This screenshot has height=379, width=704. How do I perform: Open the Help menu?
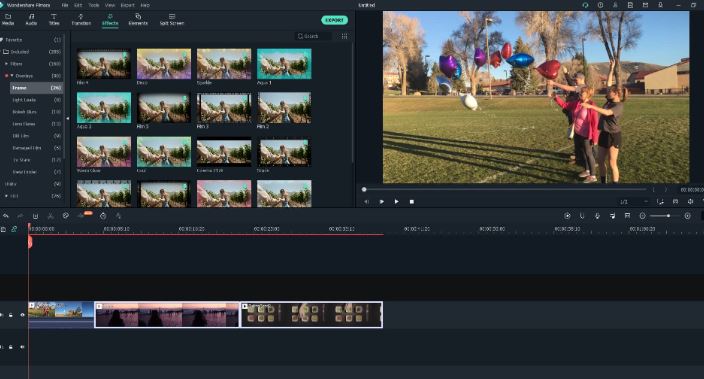coord(145,5)
